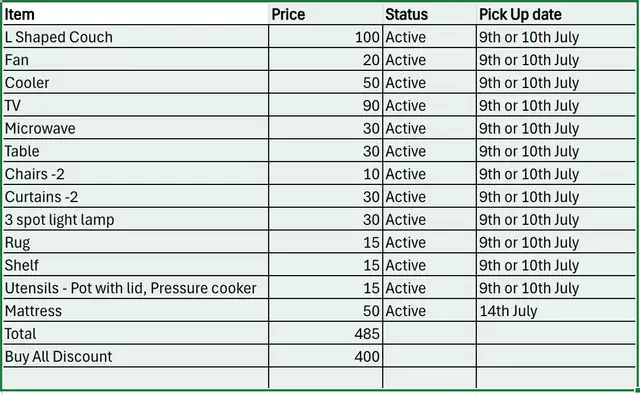
Task: Select the price cell showing 100
Action: [x=326, y=37]
